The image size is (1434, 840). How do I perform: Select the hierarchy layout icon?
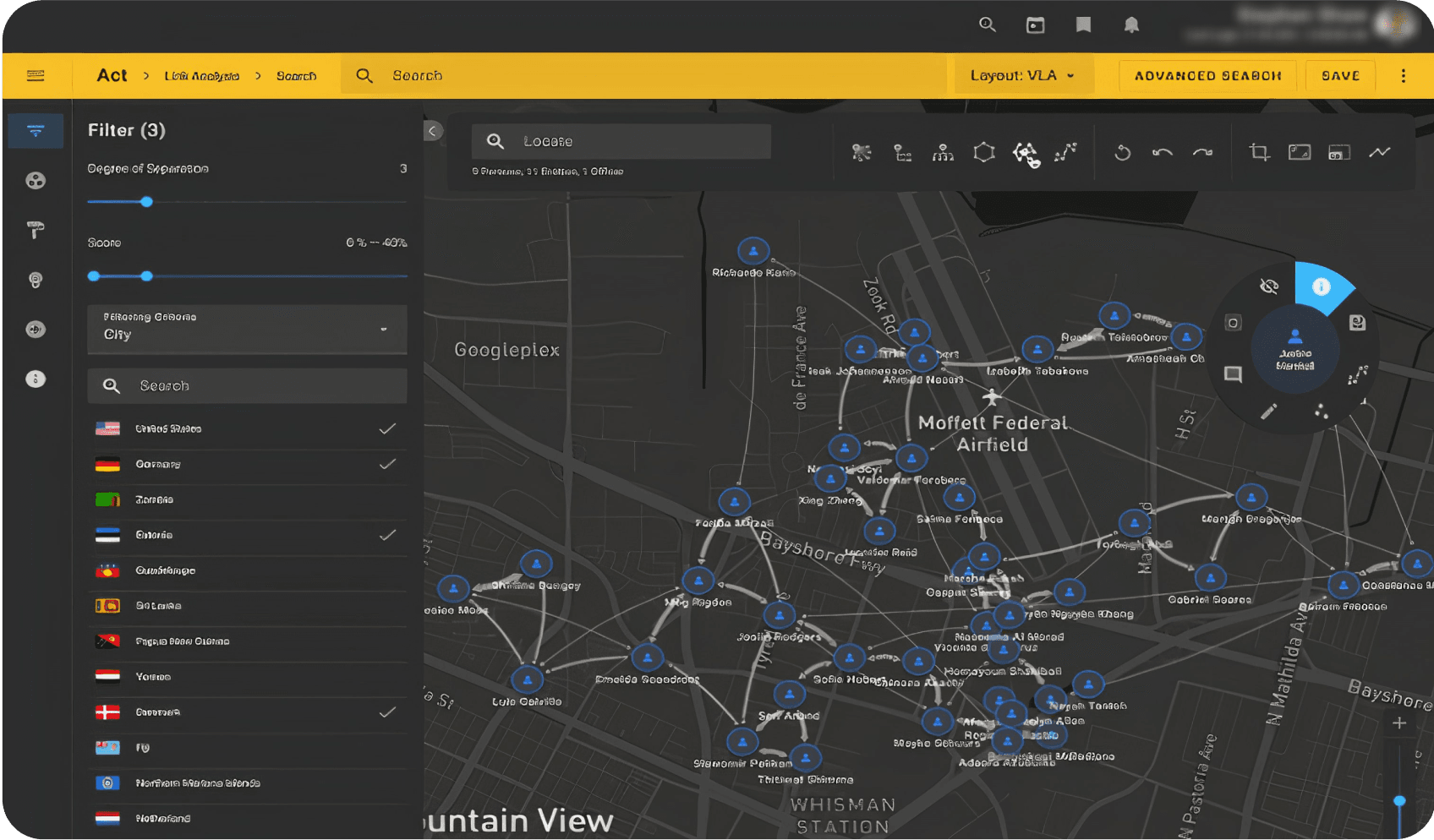tap(943, 153)
